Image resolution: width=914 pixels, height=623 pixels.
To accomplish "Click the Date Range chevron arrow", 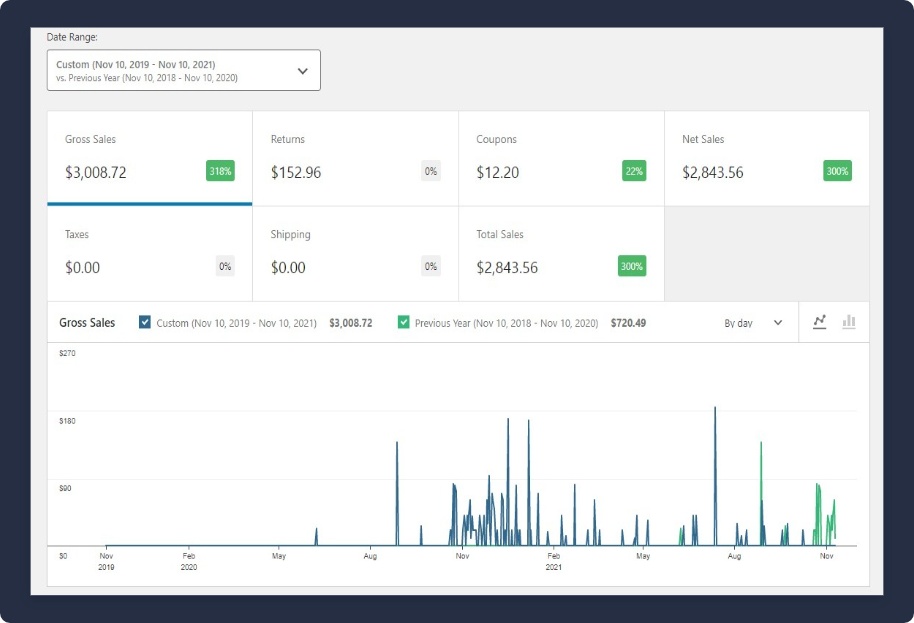I will [x=303, y=71].
